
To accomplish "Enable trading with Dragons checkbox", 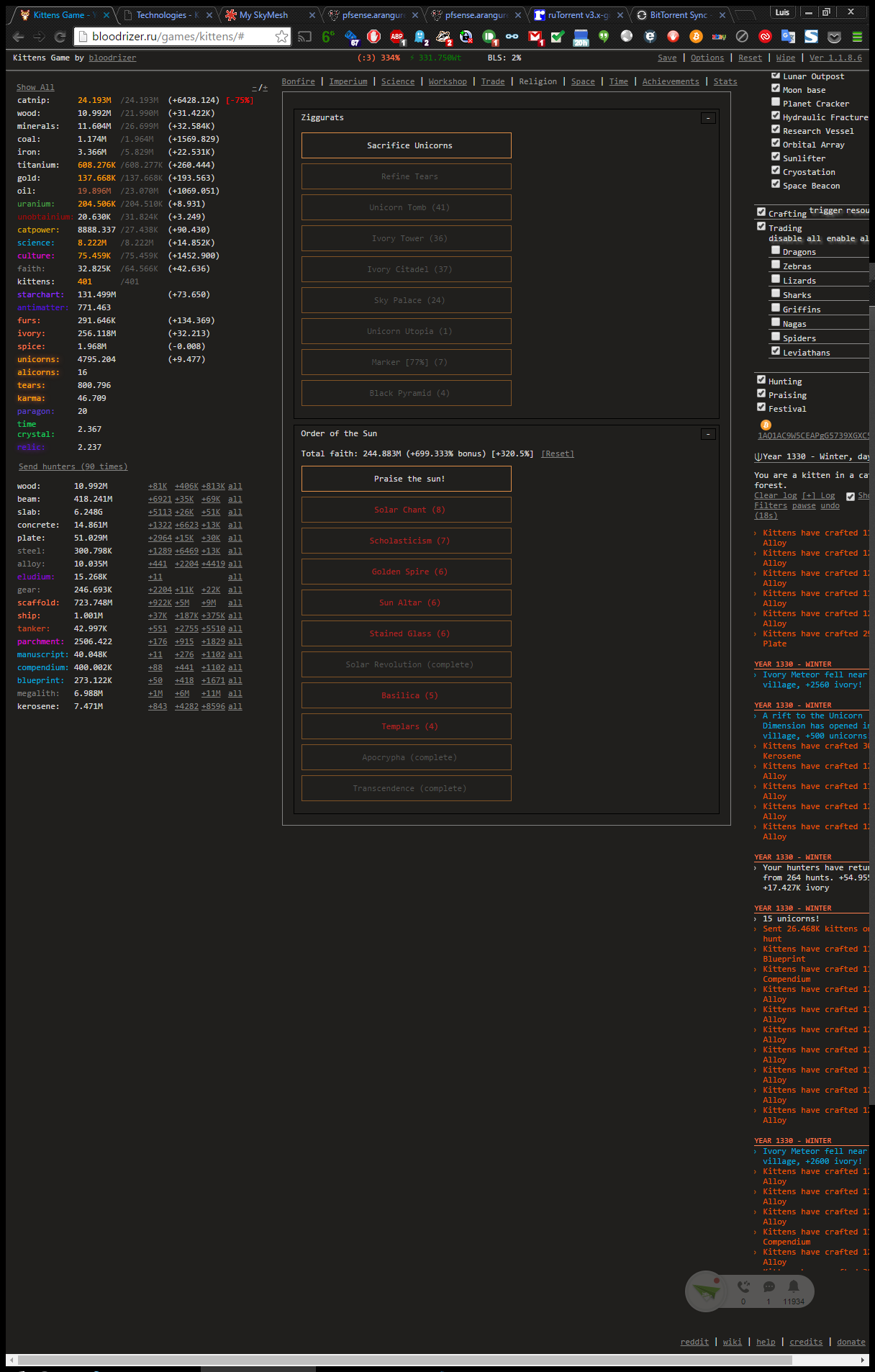I will 776,251.
